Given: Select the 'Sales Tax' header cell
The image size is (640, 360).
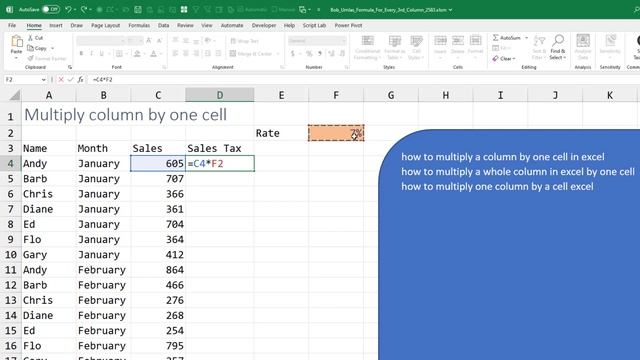Looking at the screenshot, I should (x=220, y=148).
